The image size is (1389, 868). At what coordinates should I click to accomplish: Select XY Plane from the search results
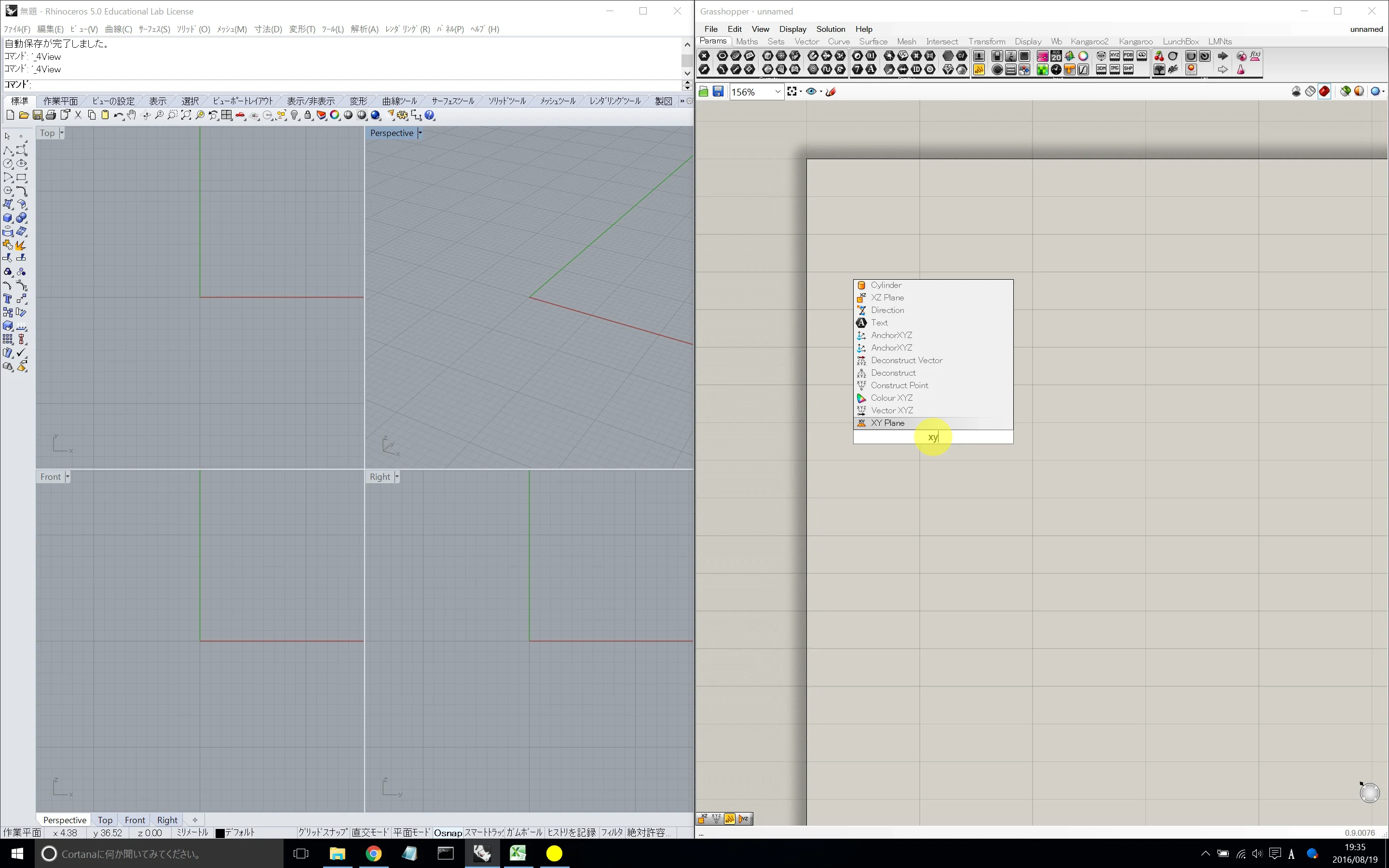933,423
